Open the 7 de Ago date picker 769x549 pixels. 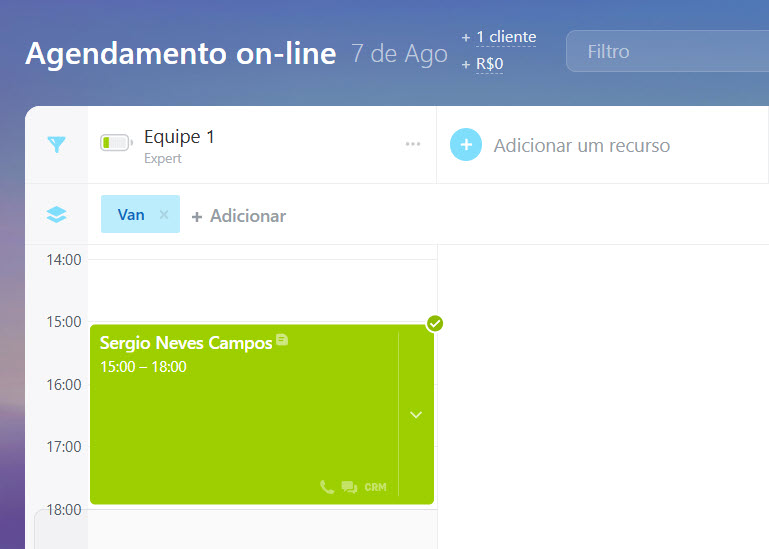[399, 54]
